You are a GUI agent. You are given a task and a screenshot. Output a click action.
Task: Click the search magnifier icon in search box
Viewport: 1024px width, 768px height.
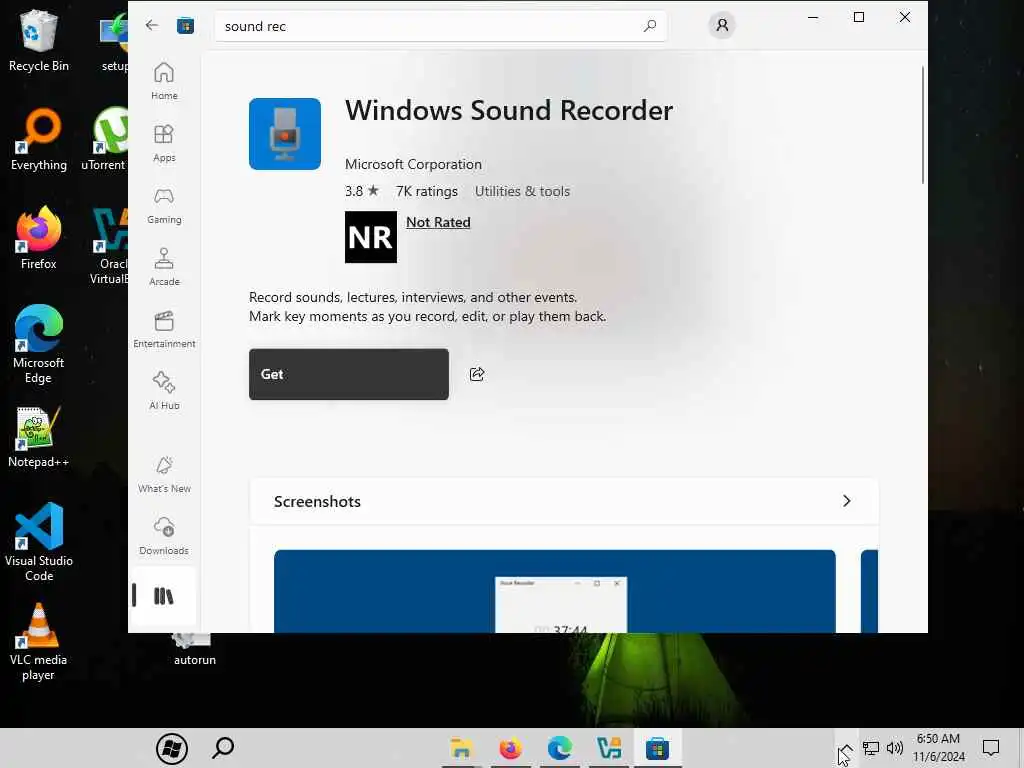click(650, 26)
